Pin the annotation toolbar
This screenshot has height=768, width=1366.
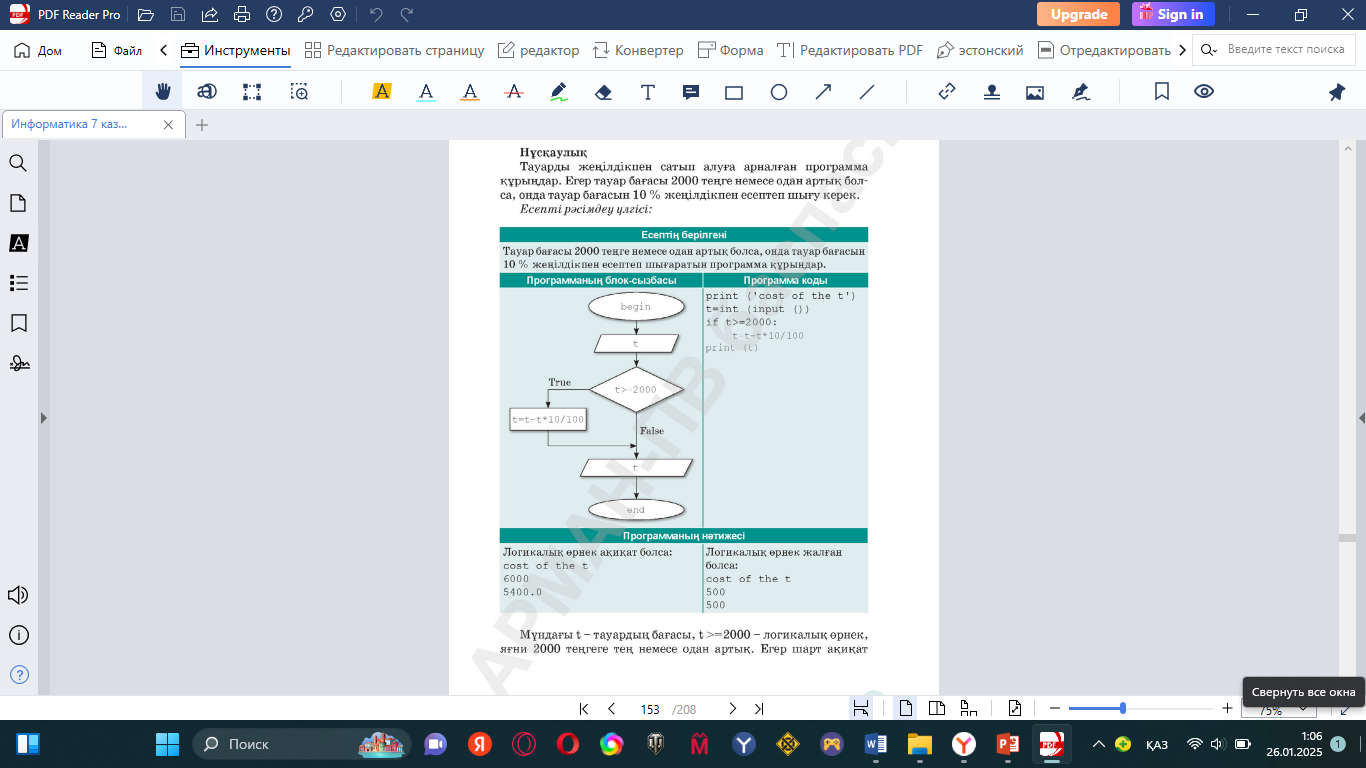click(1337, 92)
